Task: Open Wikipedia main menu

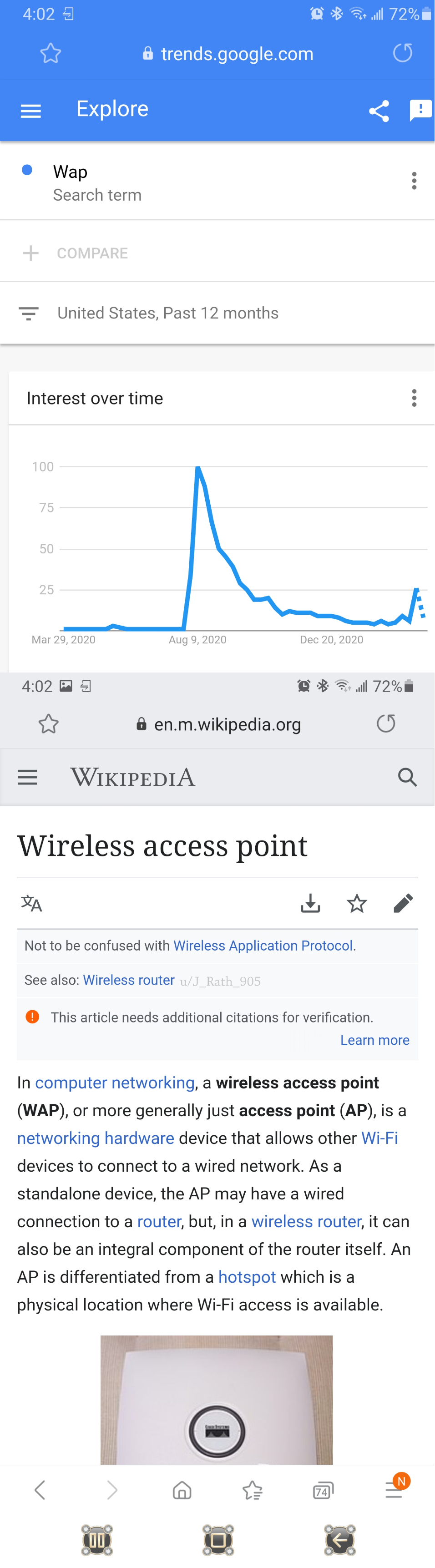Action: (x=27, y=777)
